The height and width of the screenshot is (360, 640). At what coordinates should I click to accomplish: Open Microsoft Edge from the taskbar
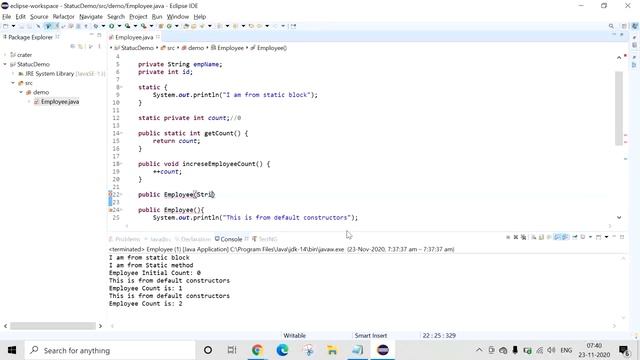[282, 350]
